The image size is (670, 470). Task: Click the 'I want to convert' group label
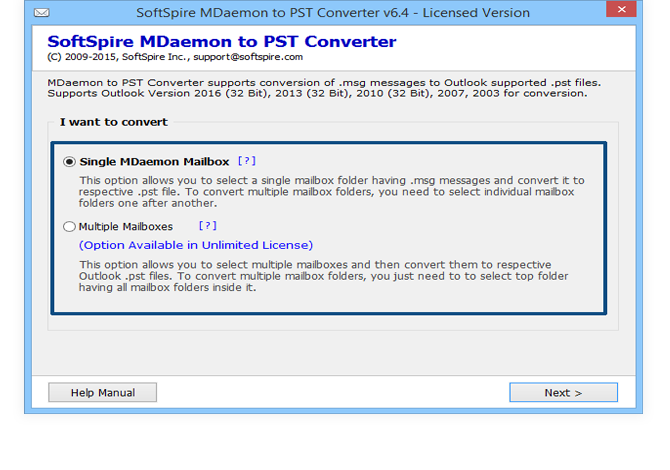pyautogui.click(x=114, y=122)
